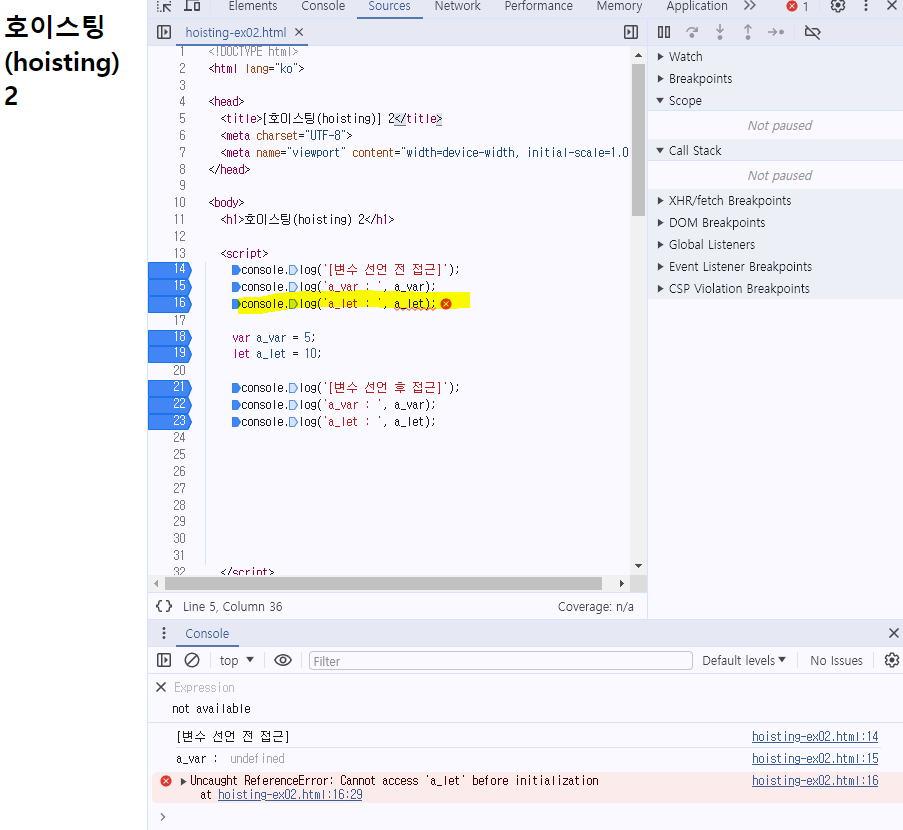Create live expression eye icon
This screenshot has height=830, width=903.
[283, 660]
